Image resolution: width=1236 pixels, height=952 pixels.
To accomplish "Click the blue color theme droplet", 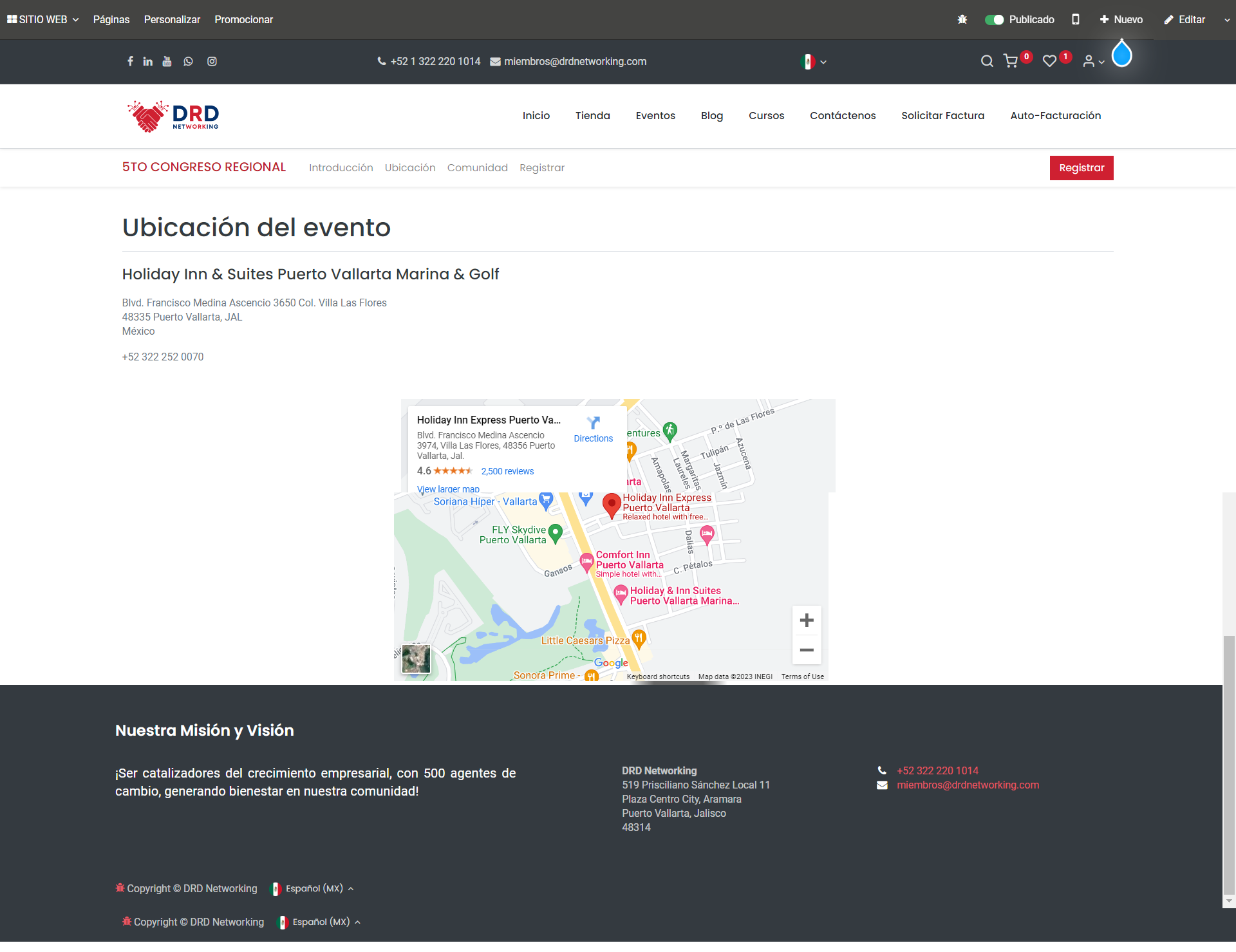I will [x=1121, y=54].
